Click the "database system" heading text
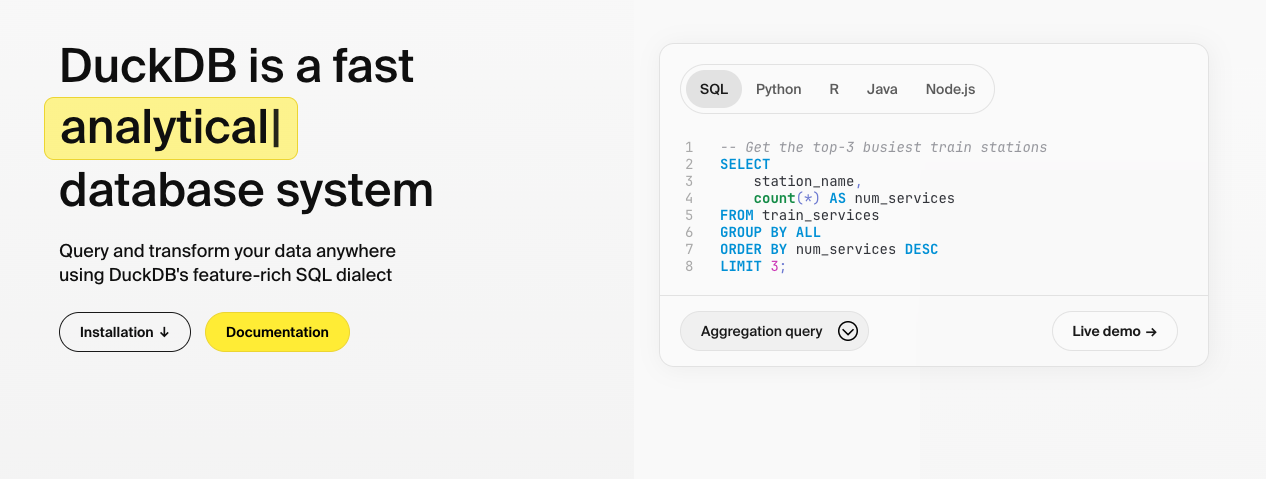This screenshot has width=1266, height=479. pos(246,190)
